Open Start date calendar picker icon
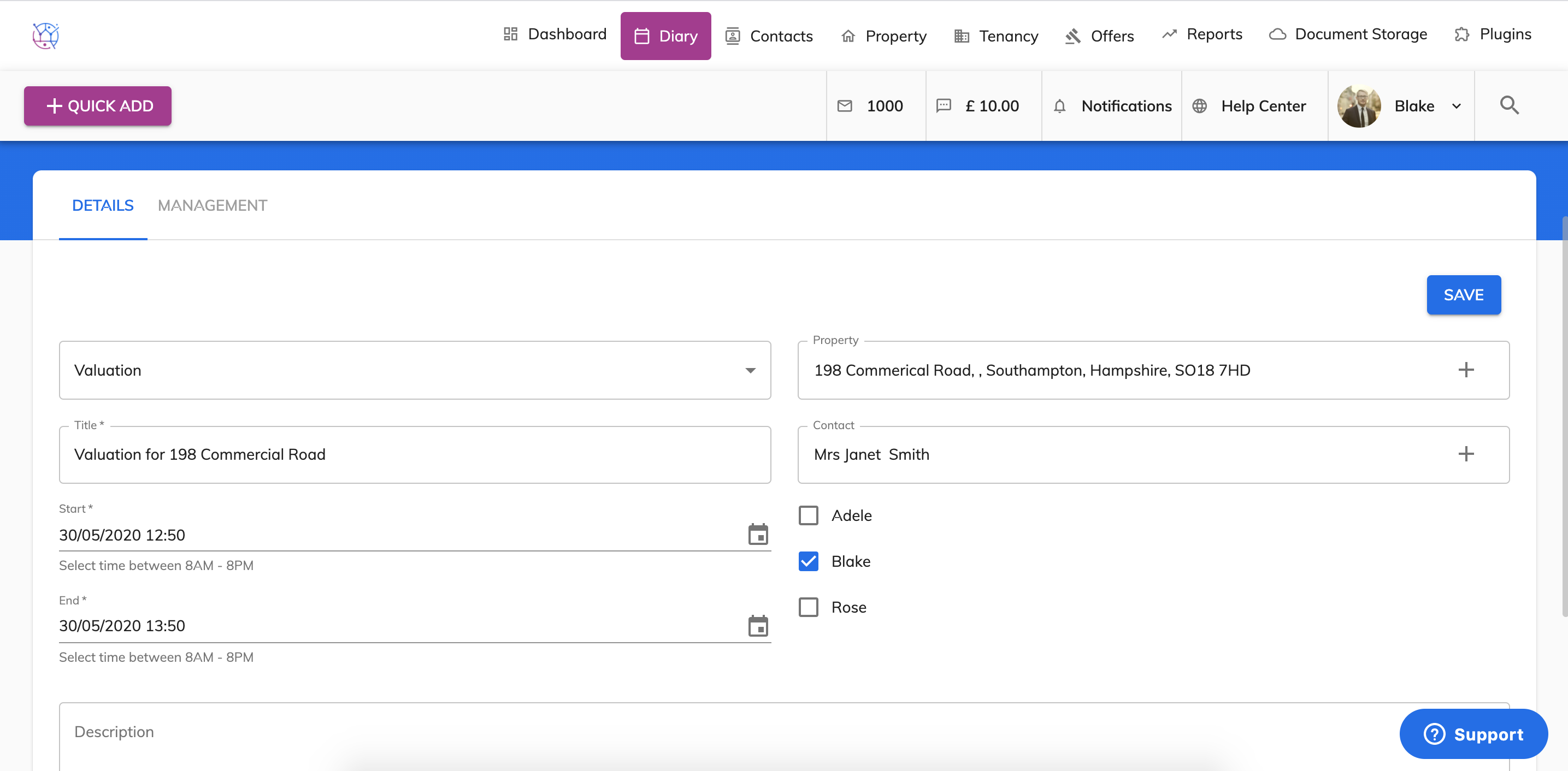 coord(758,534)
